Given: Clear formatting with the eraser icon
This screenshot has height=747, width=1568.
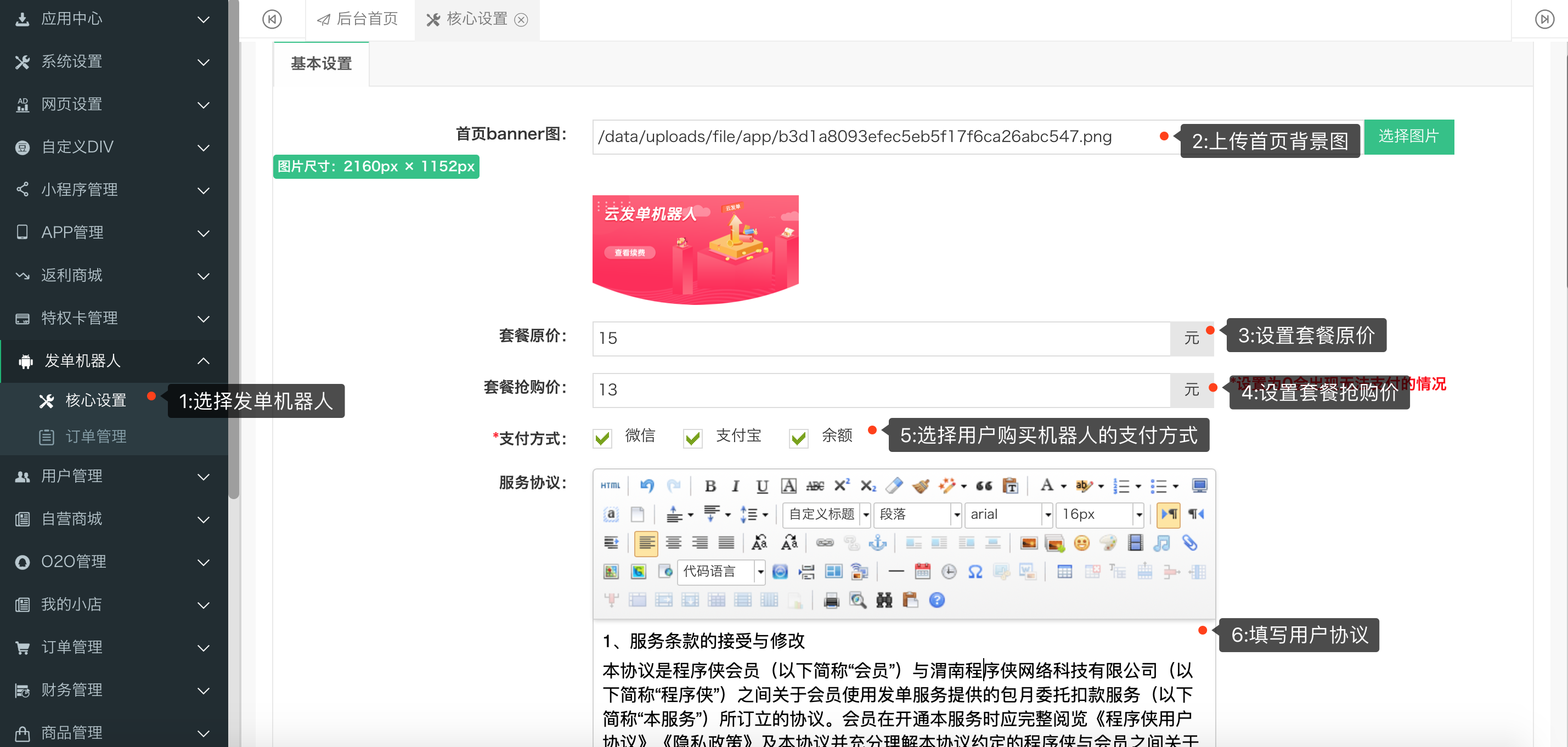Looking at the screenshot, I should [894, 485].
